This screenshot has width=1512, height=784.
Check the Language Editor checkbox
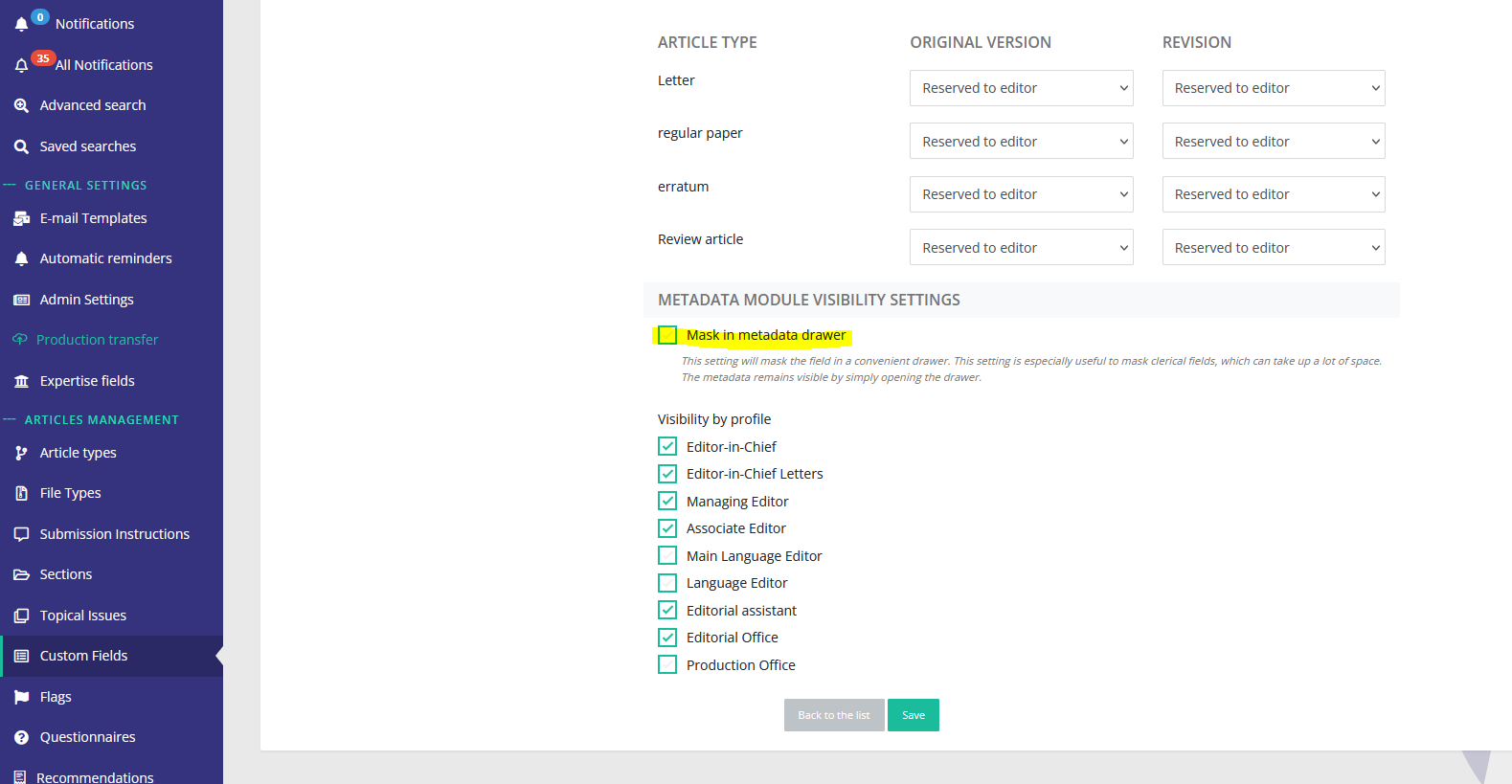click(x=667, y=583)
